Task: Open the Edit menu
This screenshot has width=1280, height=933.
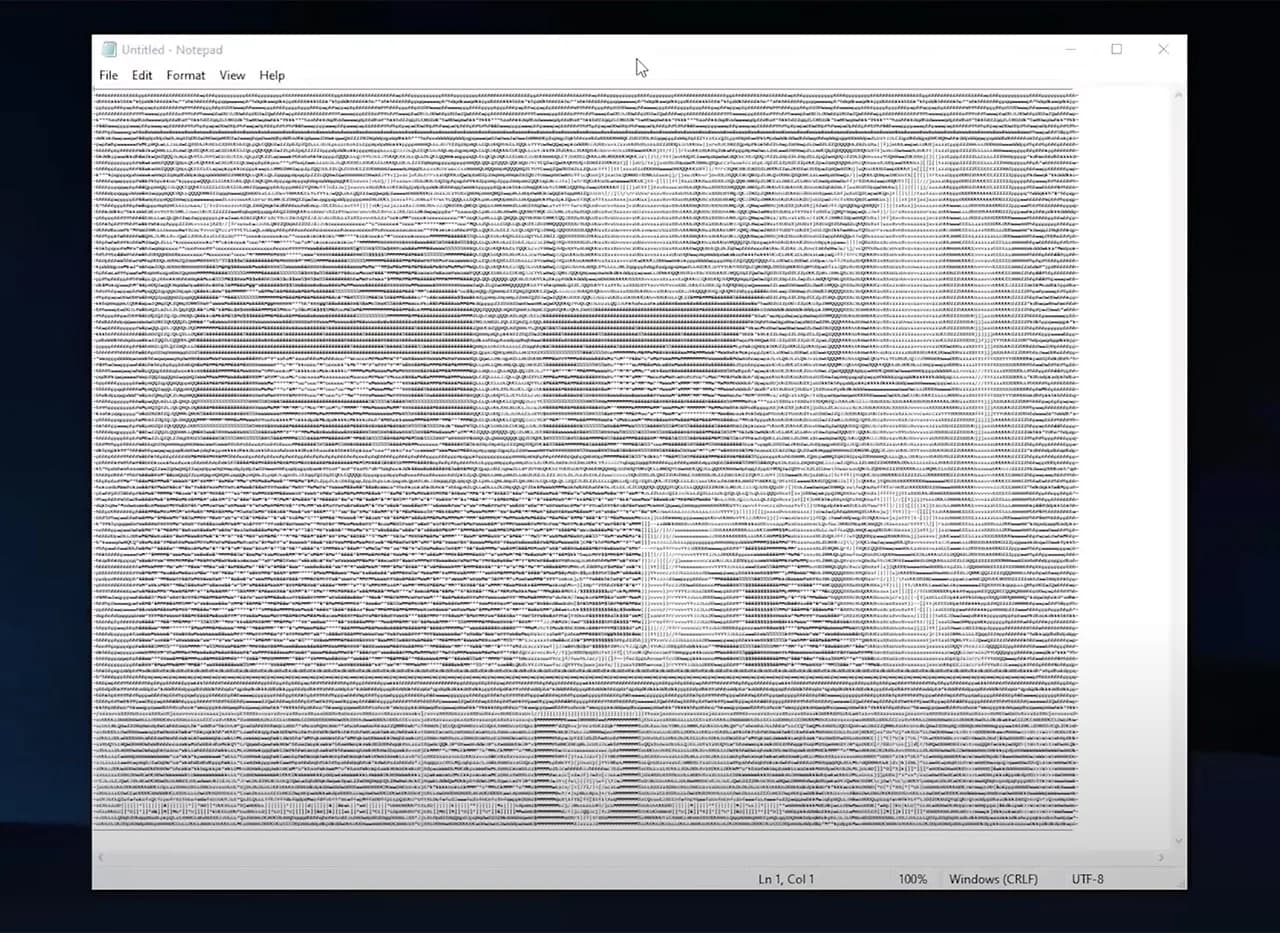Action: [142, 75]
